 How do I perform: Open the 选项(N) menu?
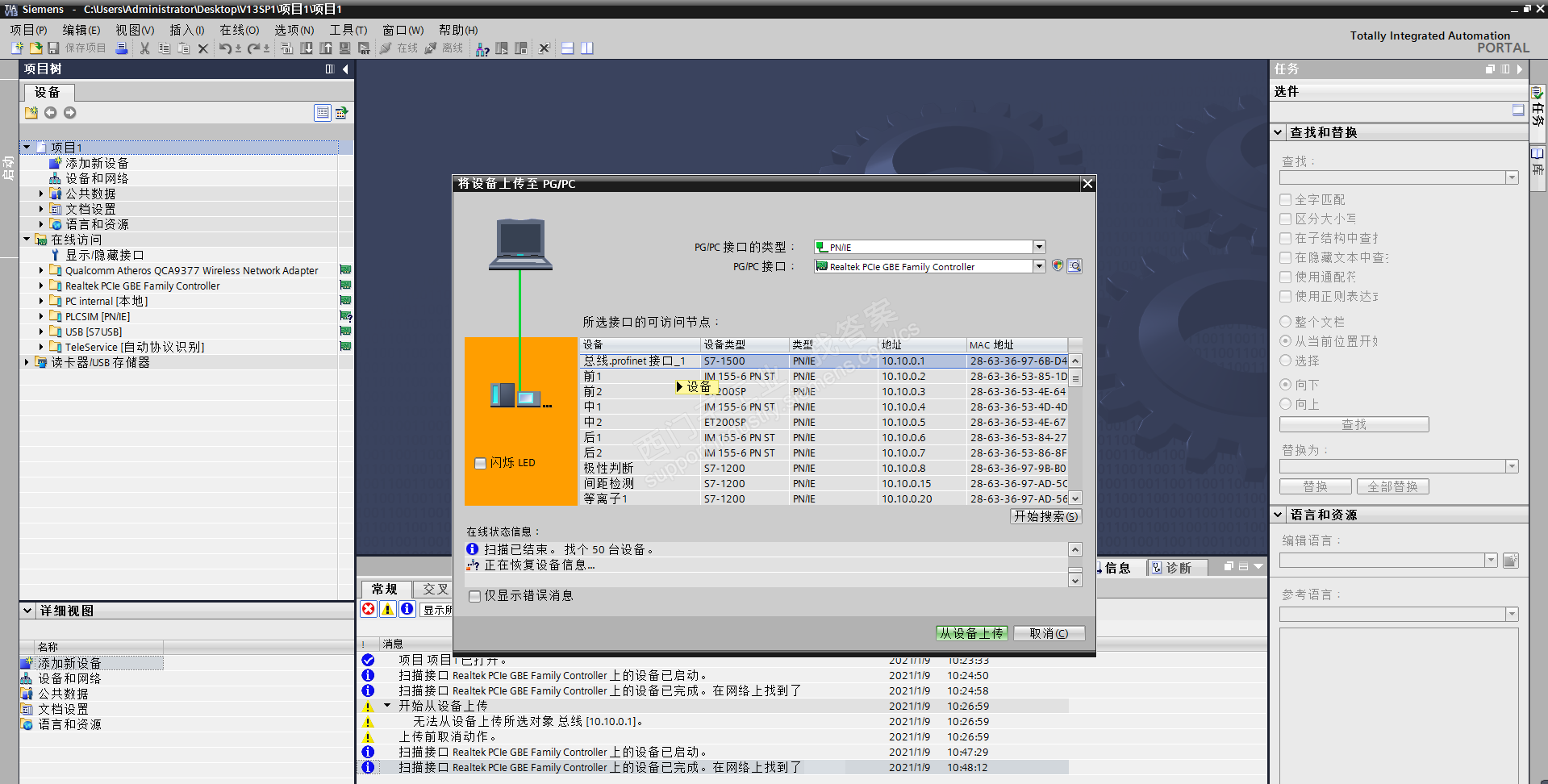pos(294,30)
